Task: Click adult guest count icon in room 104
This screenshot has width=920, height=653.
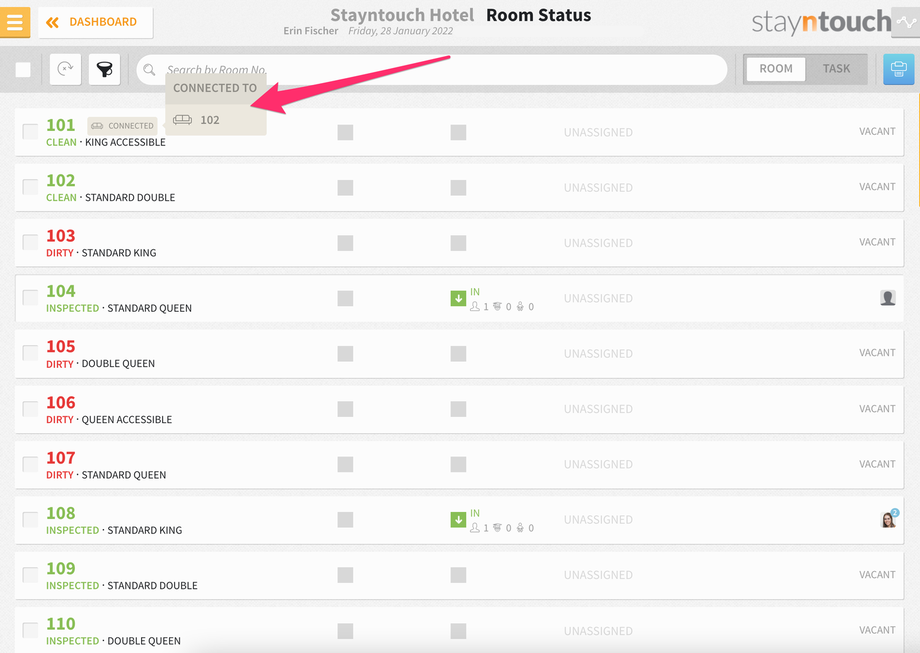Action: coord(475,306)
